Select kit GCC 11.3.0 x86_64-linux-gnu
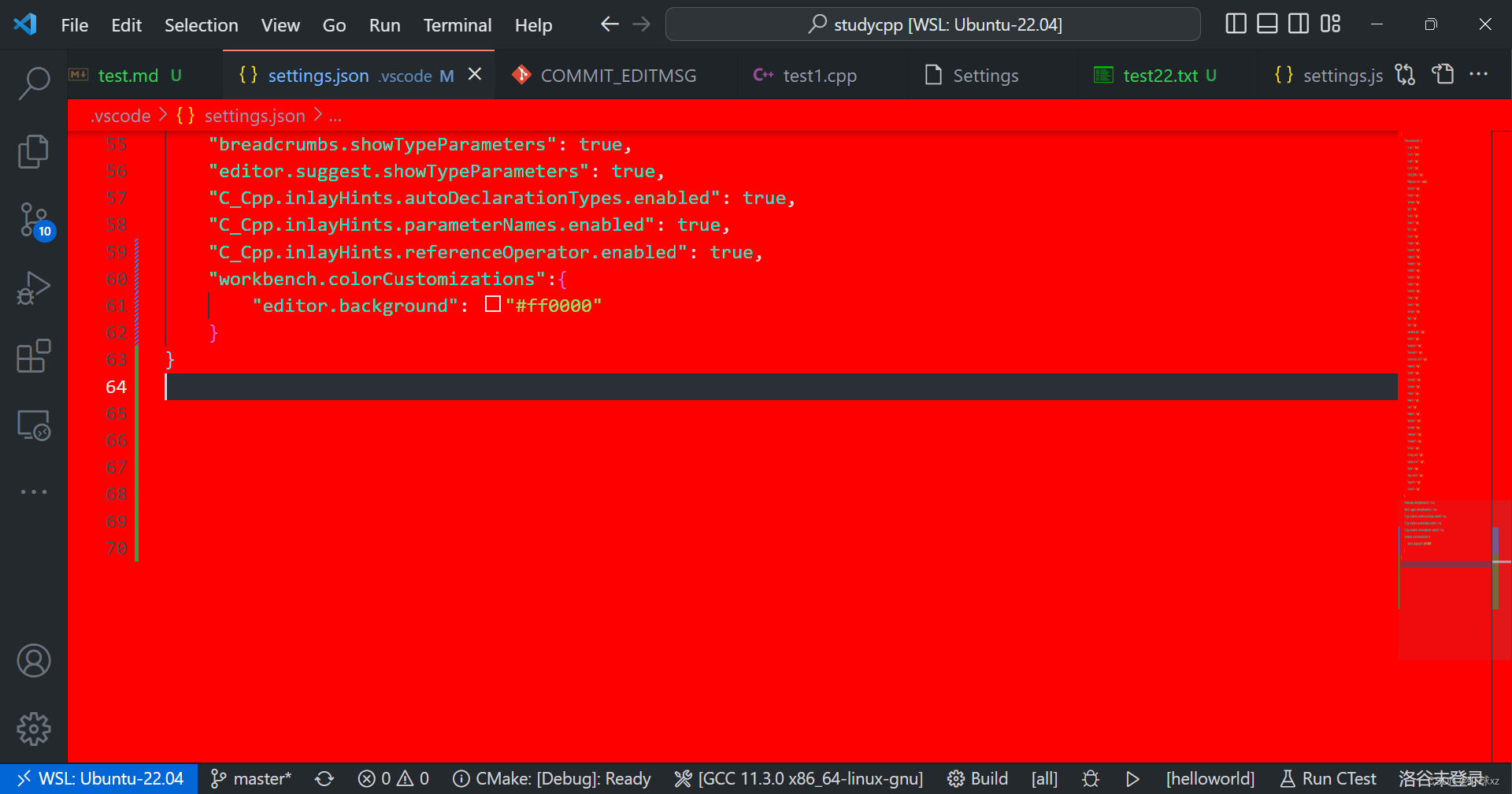The height and width of the screenshot is (794, 1512). click(799, 778)
